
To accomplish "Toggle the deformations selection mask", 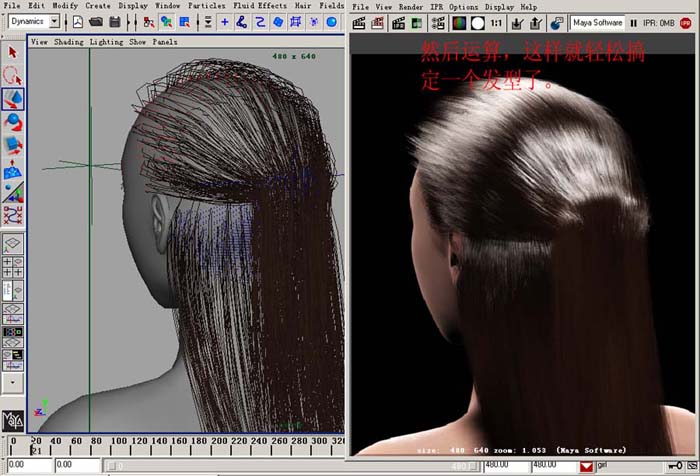I will click(296, 21).
